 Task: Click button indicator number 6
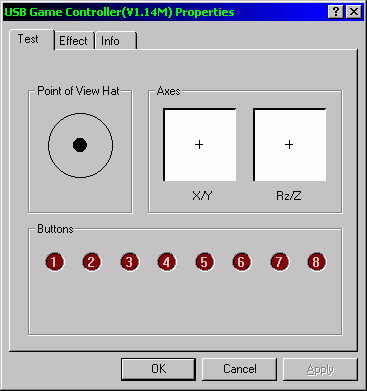[x=241, y=262]
